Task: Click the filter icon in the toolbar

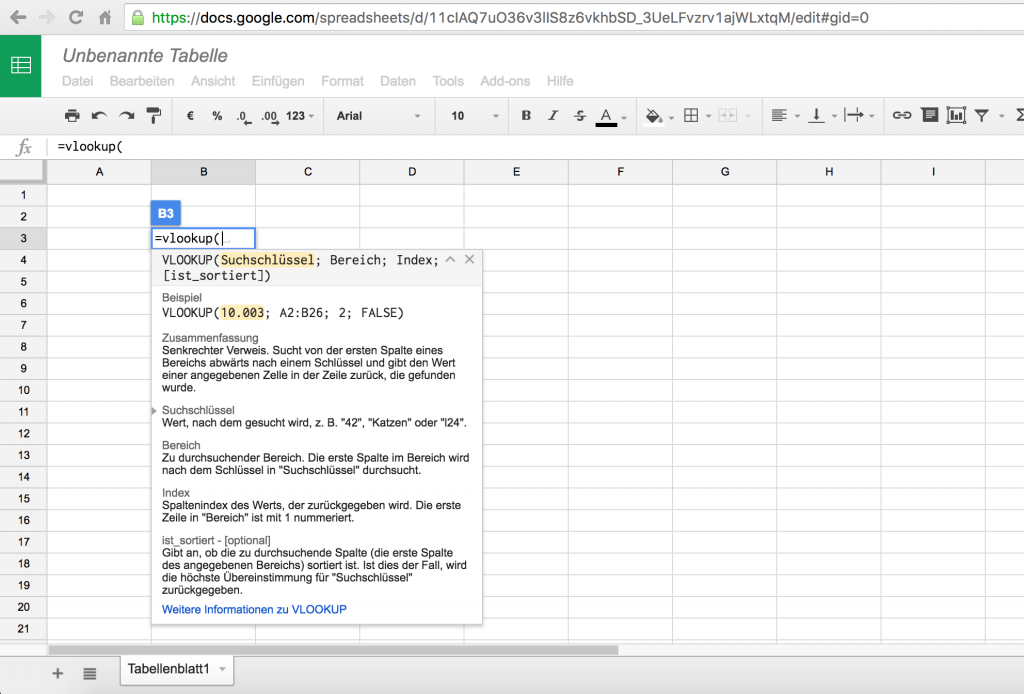Action: 984,115
